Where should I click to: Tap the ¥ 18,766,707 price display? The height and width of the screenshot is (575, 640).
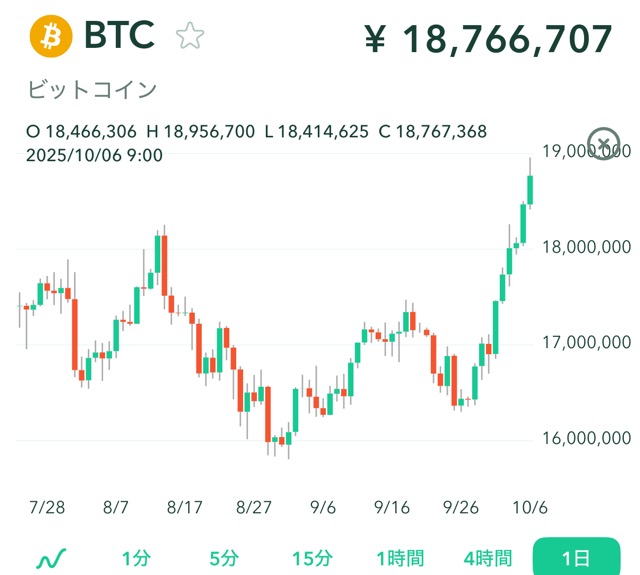pyautogui.click(x=487, y=39)
